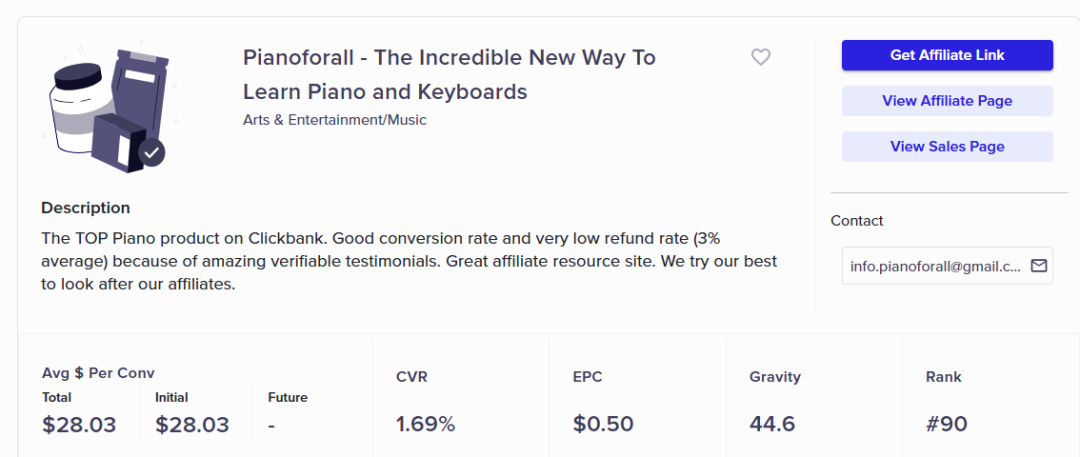Select the info.pianoforall contact email field
1080x457 pixels.
click(x=935, y=267)
